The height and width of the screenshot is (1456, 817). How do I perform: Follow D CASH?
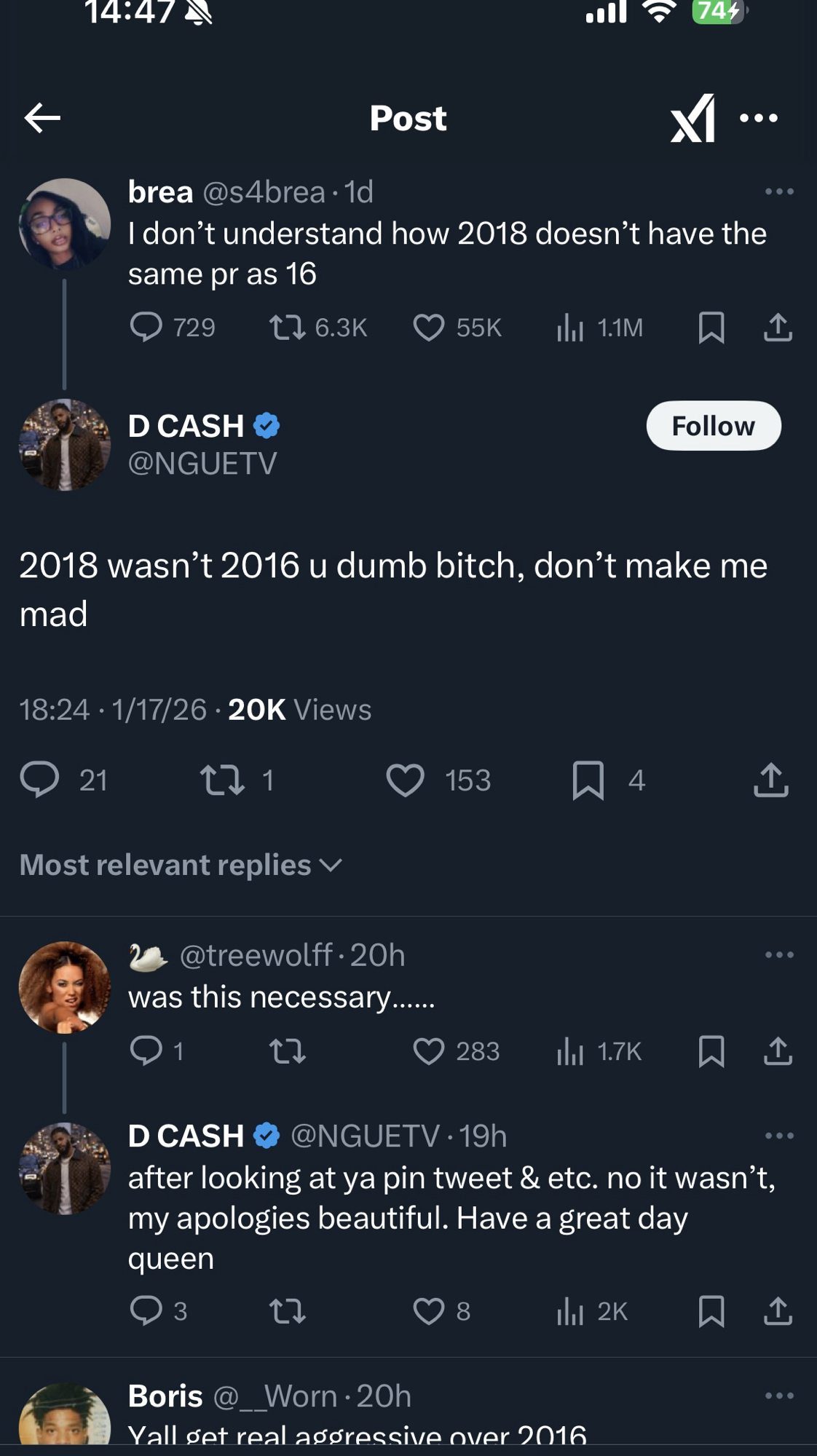pyautogui.click(x=713, y=426)
